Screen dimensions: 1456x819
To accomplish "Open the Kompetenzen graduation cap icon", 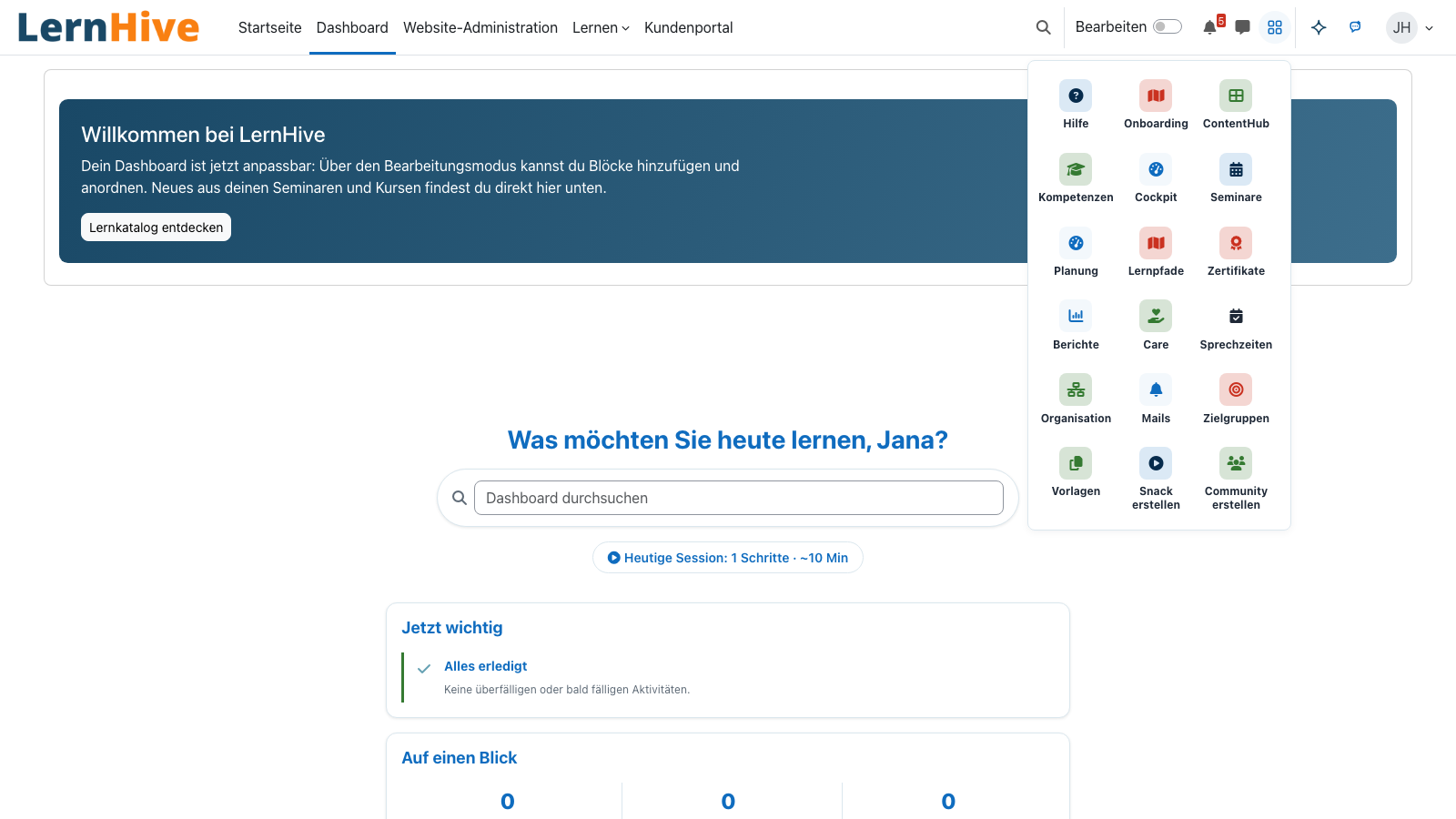I will (x=1076, y=169).
